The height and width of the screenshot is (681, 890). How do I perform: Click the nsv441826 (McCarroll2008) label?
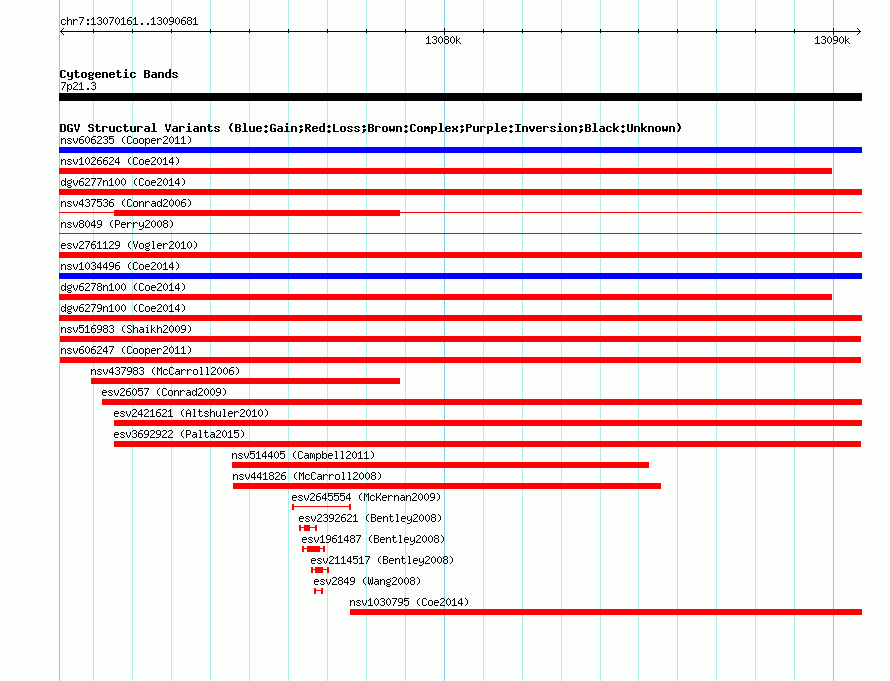pyautogui.click(x=307, y=476)
